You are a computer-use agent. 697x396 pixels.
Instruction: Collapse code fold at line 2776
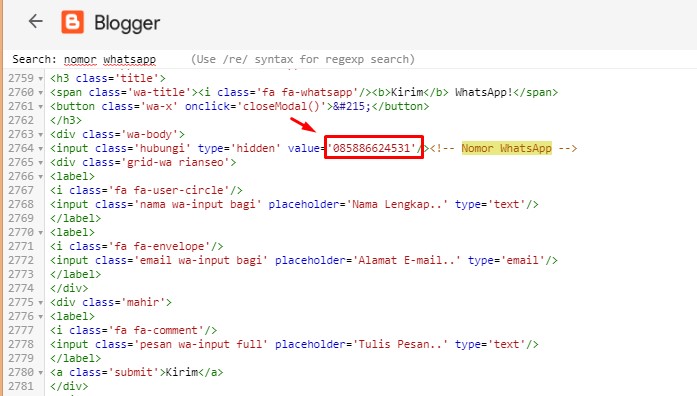40,317
